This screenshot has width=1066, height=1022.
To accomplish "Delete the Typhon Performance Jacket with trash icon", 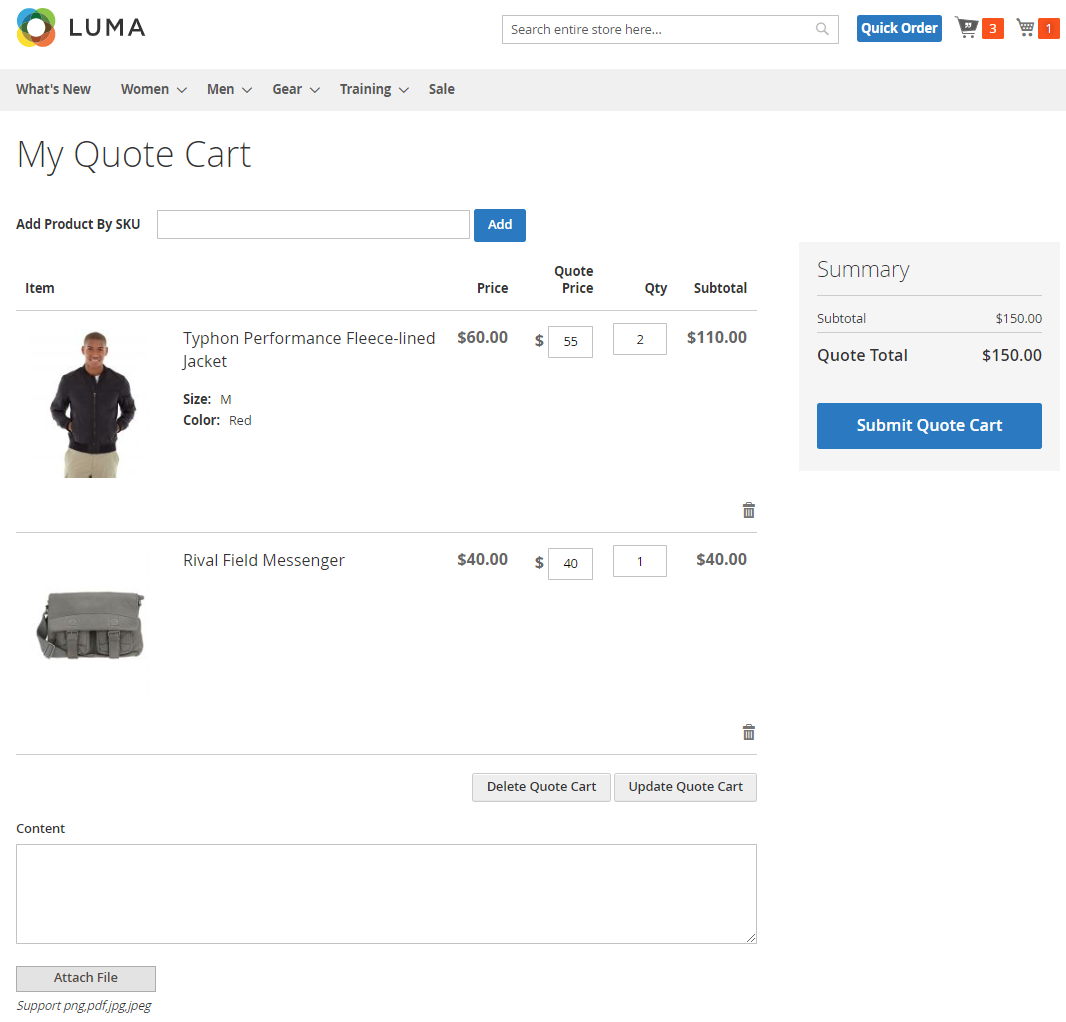I will [748, 510].
